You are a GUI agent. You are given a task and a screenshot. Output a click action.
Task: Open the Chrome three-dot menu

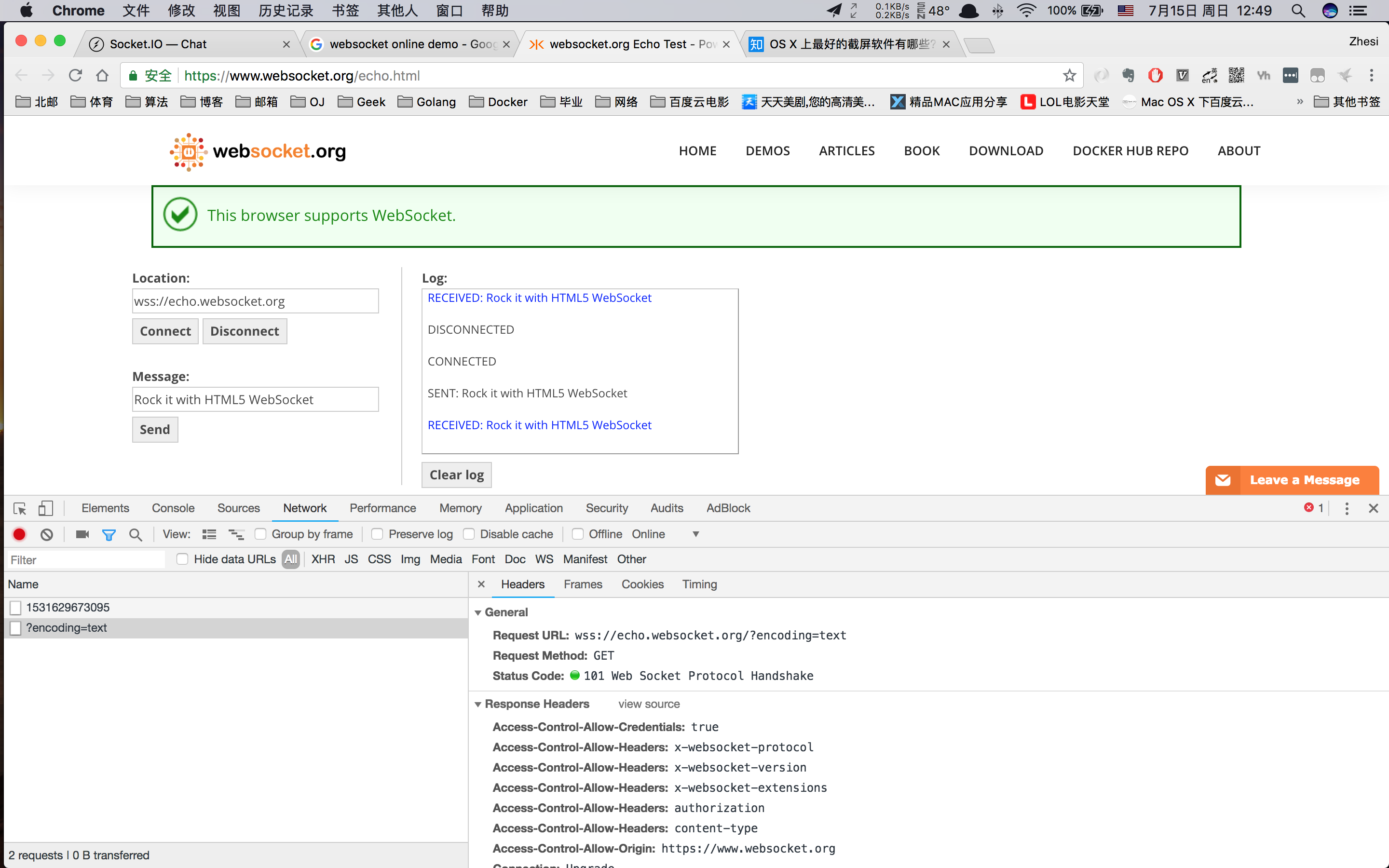pyautogui.click(x=1372, y=75)
